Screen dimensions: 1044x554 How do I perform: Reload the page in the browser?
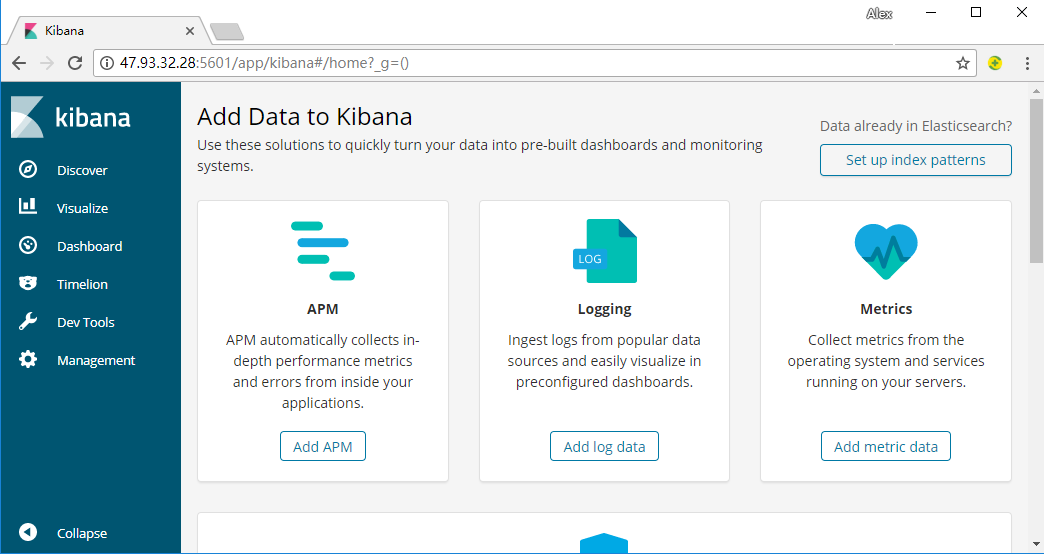pos(75,63)
